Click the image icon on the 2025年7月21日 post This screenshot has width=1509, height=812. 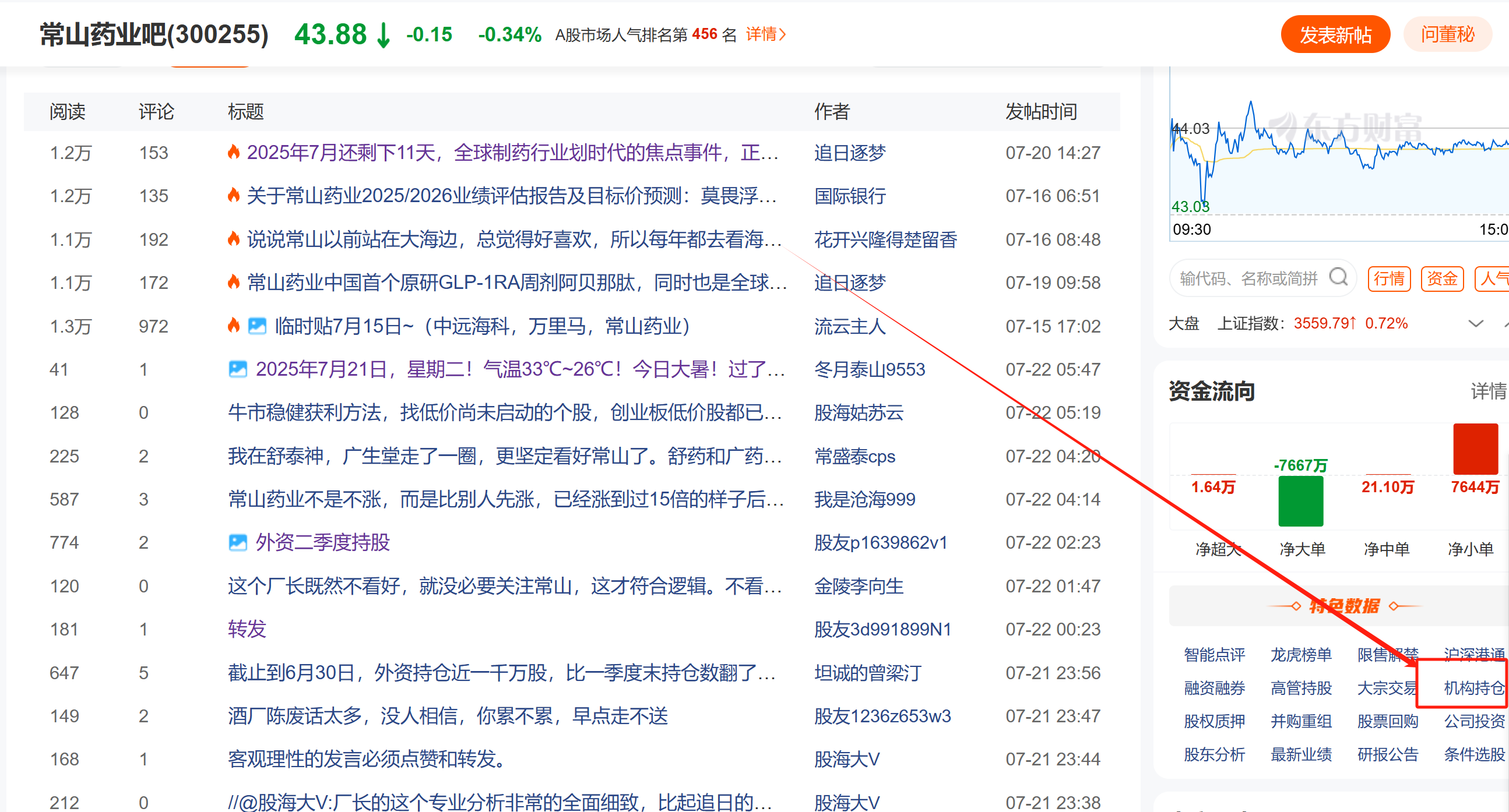237,369
